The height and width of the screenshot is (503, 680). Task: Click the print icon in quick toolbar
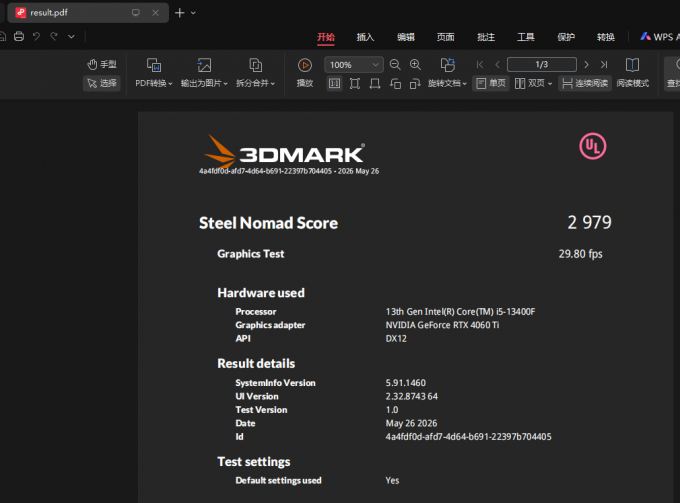click(19, 36)
